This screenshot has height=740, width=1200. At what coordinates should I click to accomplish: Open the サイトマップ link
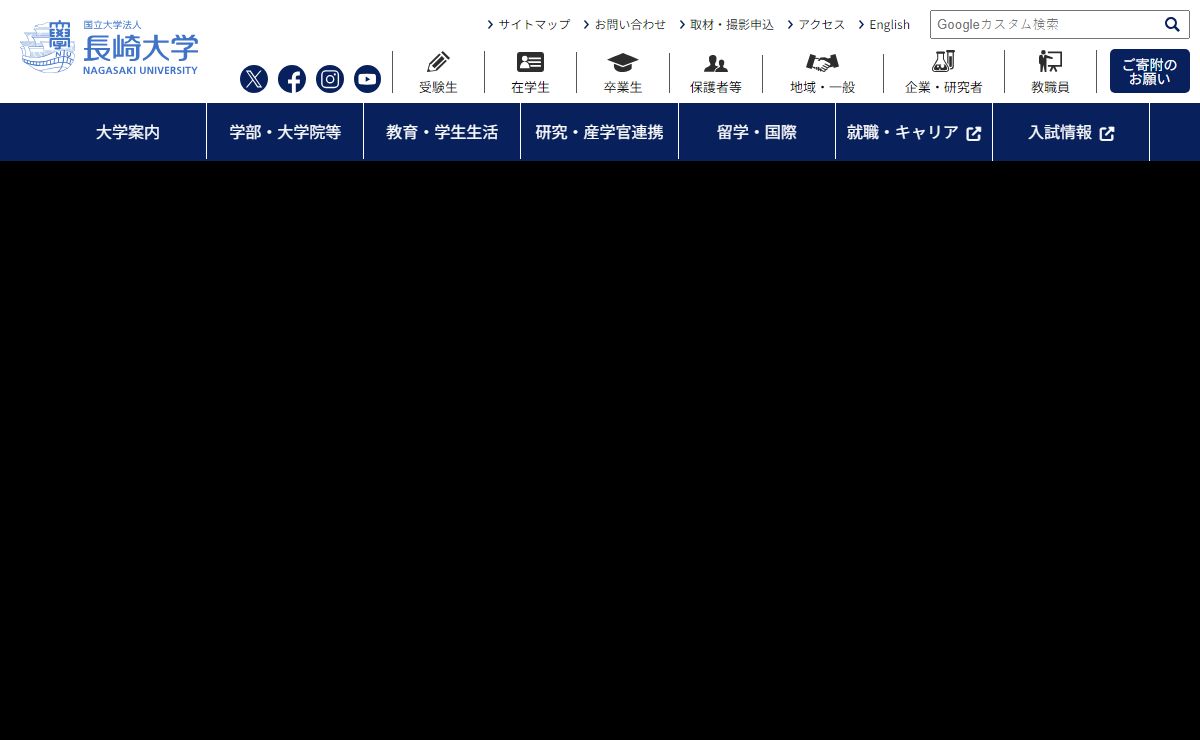534,24
